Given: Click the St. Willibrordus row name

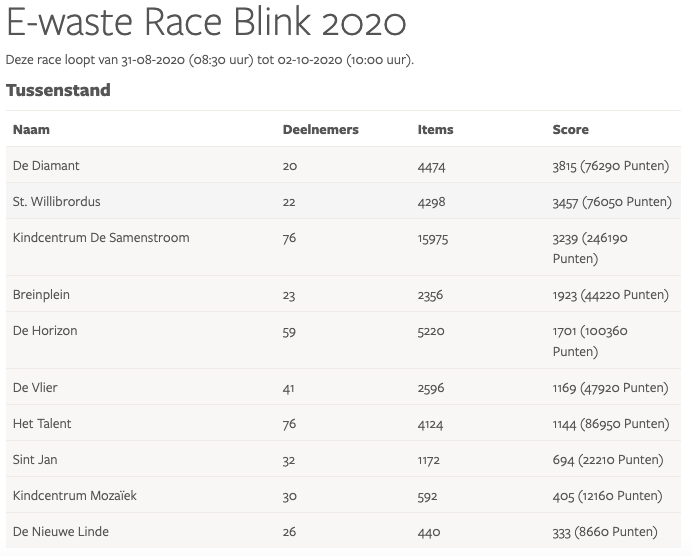Looking at the screenshot, I should point(57,202).
